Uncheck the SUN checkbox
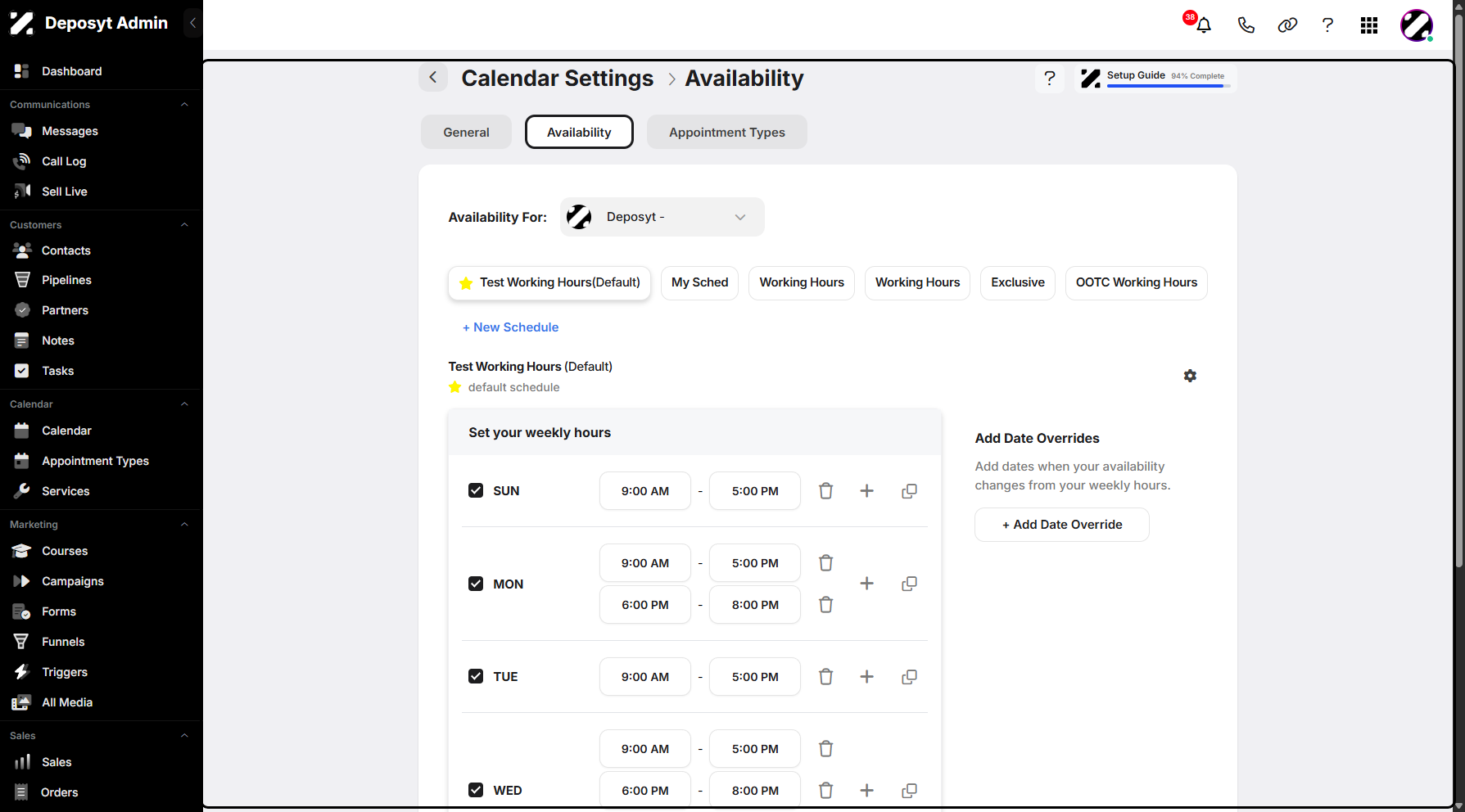The height and width of the screenshot is (812, 1465). [476, 490]
